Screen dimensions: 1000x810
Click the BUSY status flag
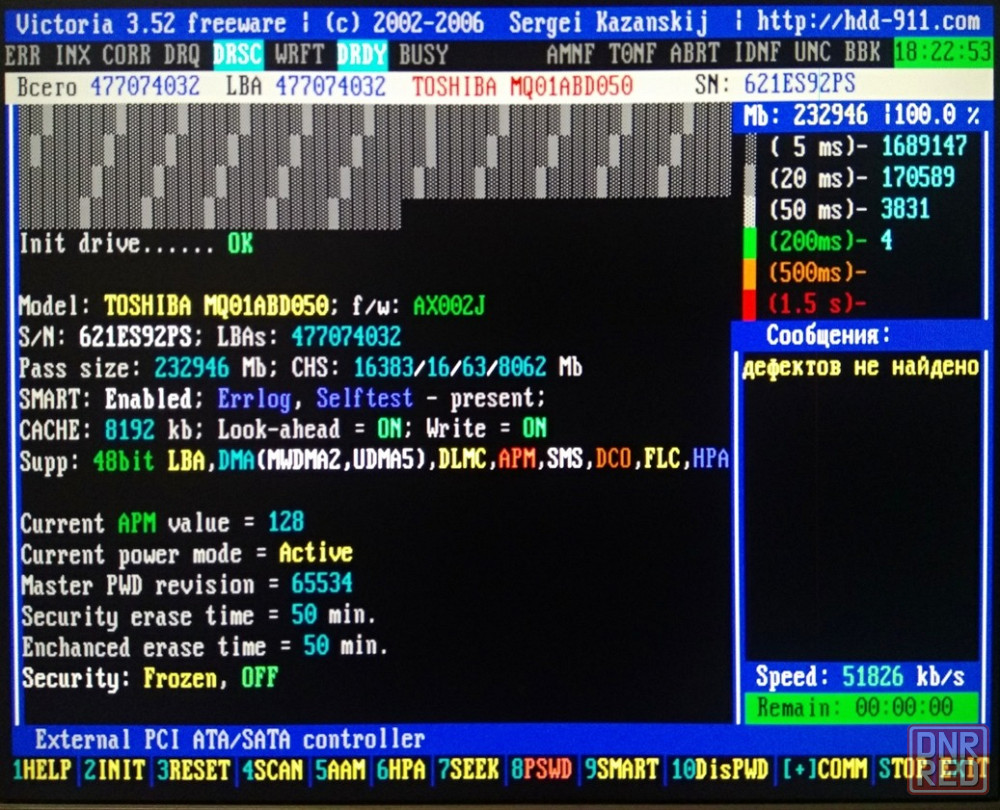423,54
